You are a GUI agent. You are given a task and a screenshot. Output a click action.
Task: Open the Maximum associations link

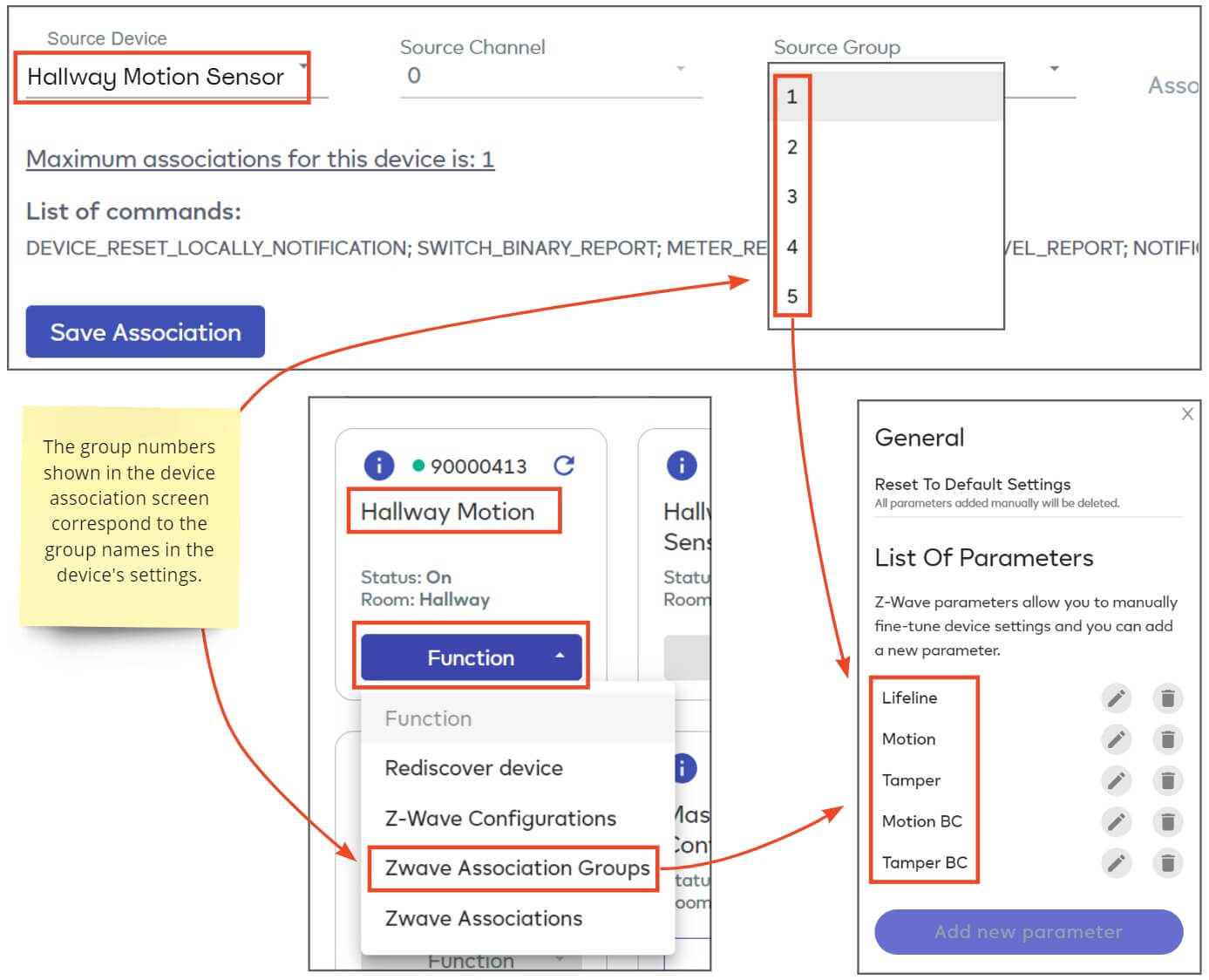click(x=261, y=159)
